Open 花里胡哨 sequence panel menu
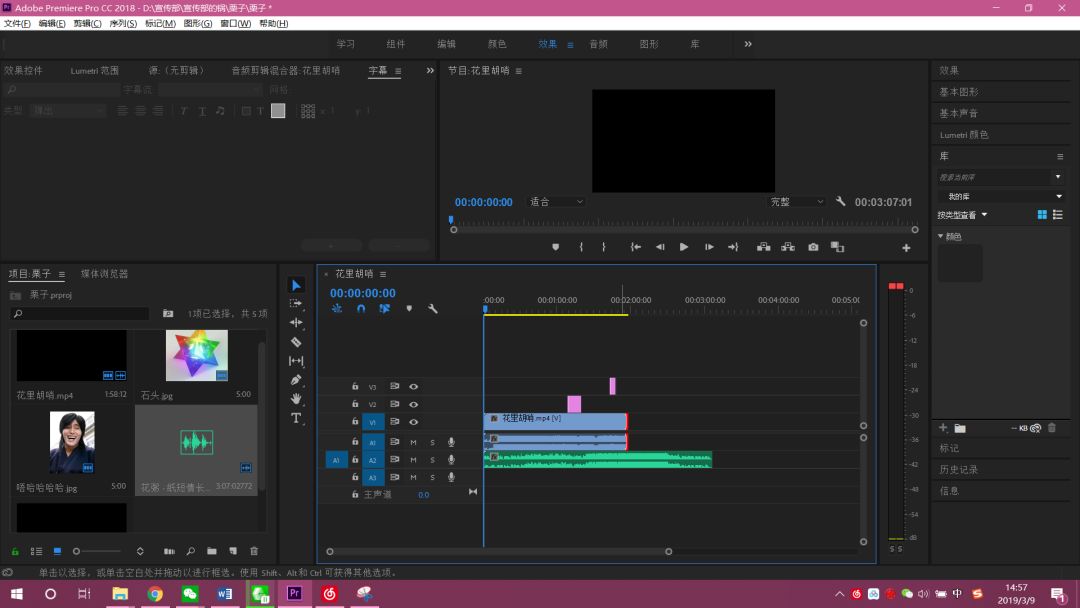 383,274
